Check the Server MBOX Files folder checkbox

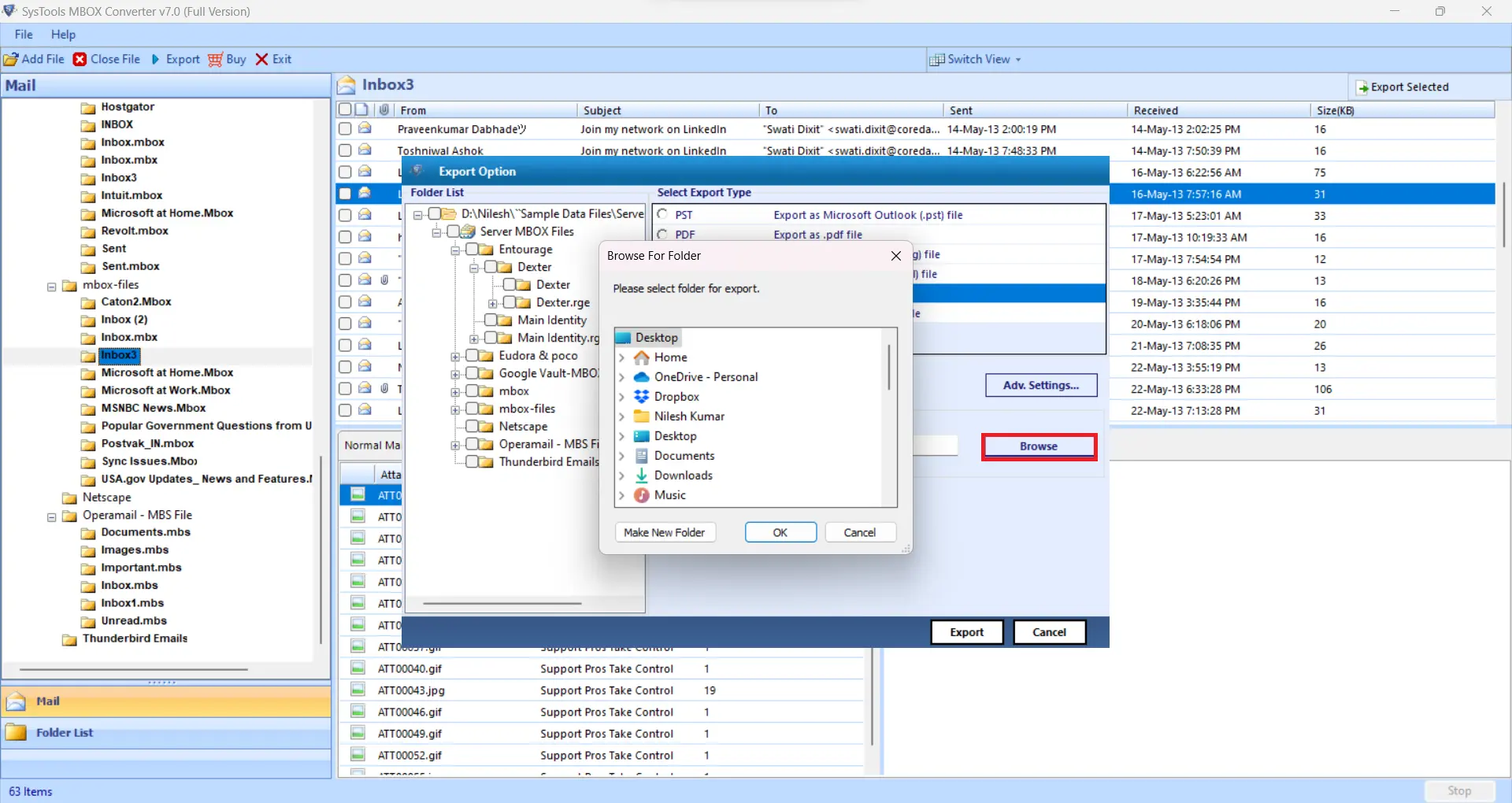(453, 231)
